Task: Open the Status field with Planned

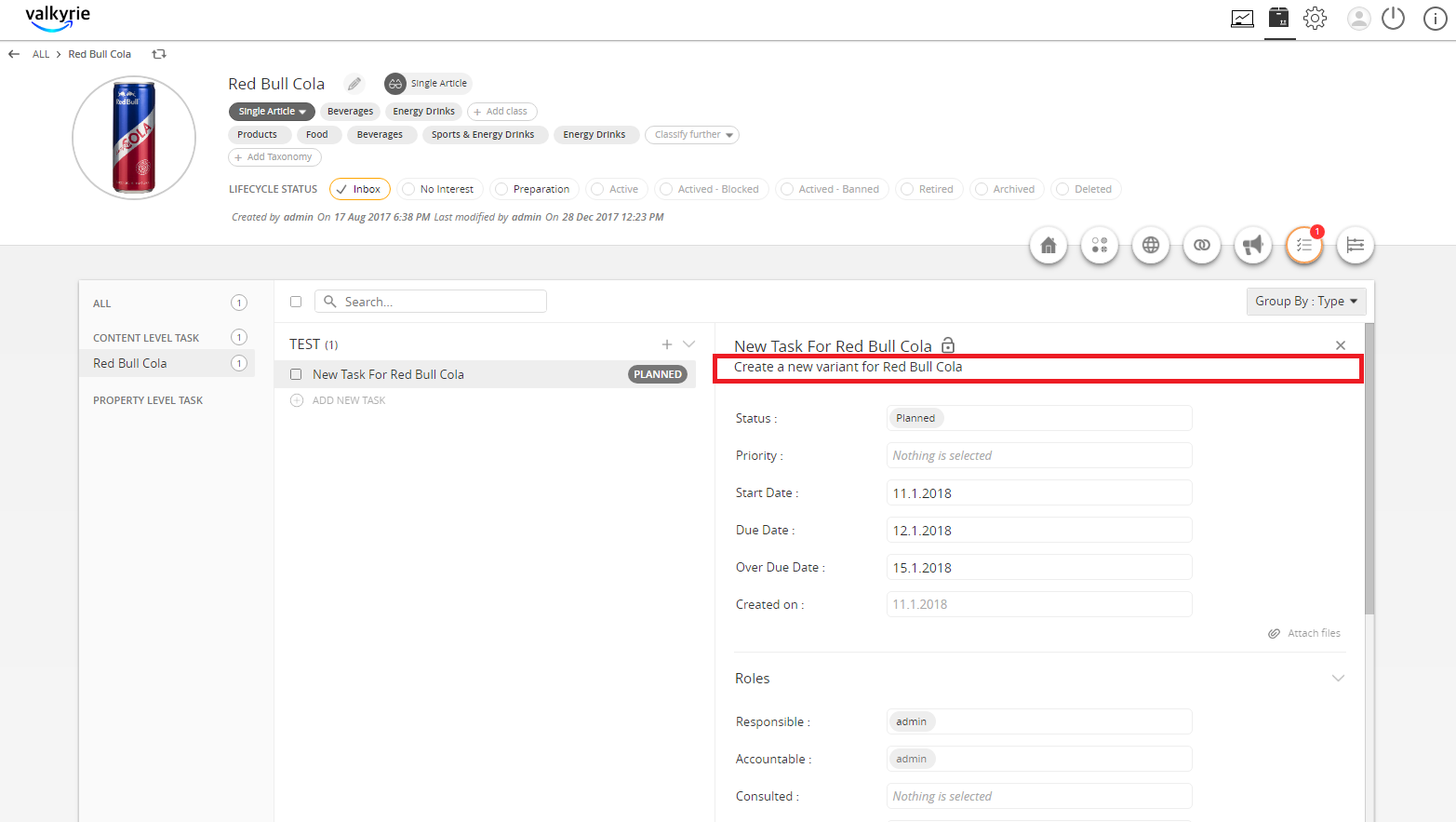Action: pos(1039,418)
